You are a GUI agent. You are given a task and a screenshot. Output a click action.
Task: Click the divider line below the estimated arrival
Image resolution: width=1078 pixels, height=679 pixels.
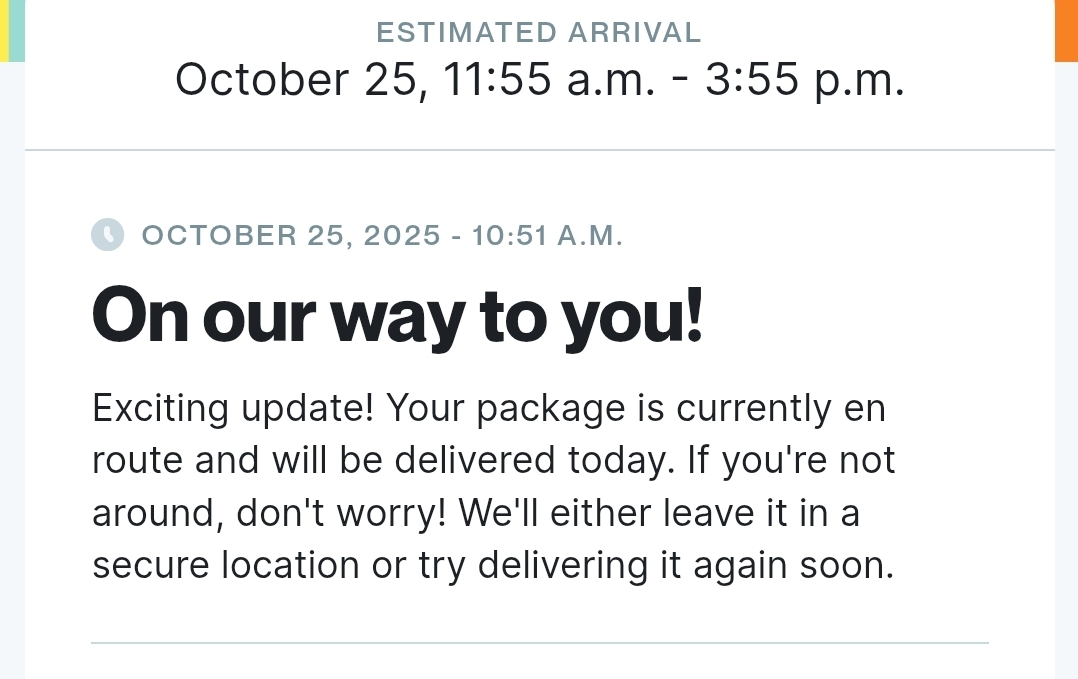[x=539, y=150]
